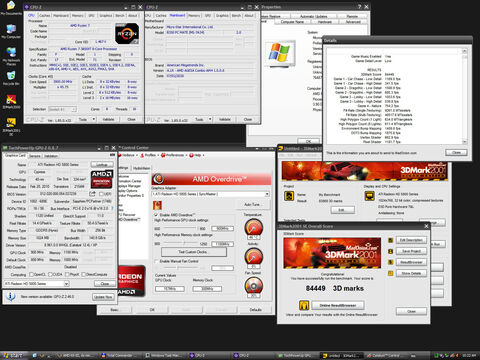The image size is (480, 360).
Task: Toggle the UEFI checkbox in GPU-Z
Action: pyautogui.click(x=101, y=194)
